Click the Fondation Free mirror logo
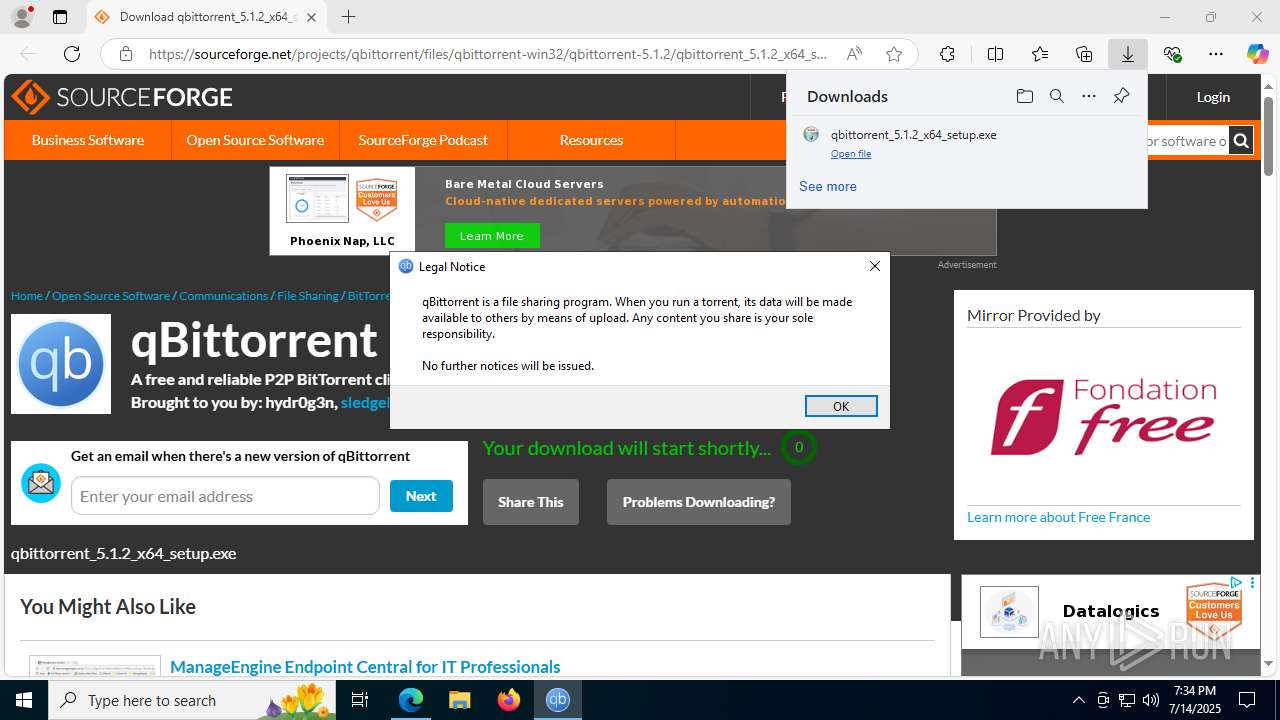This screenshot has width=1280, height=720. 1103,417
